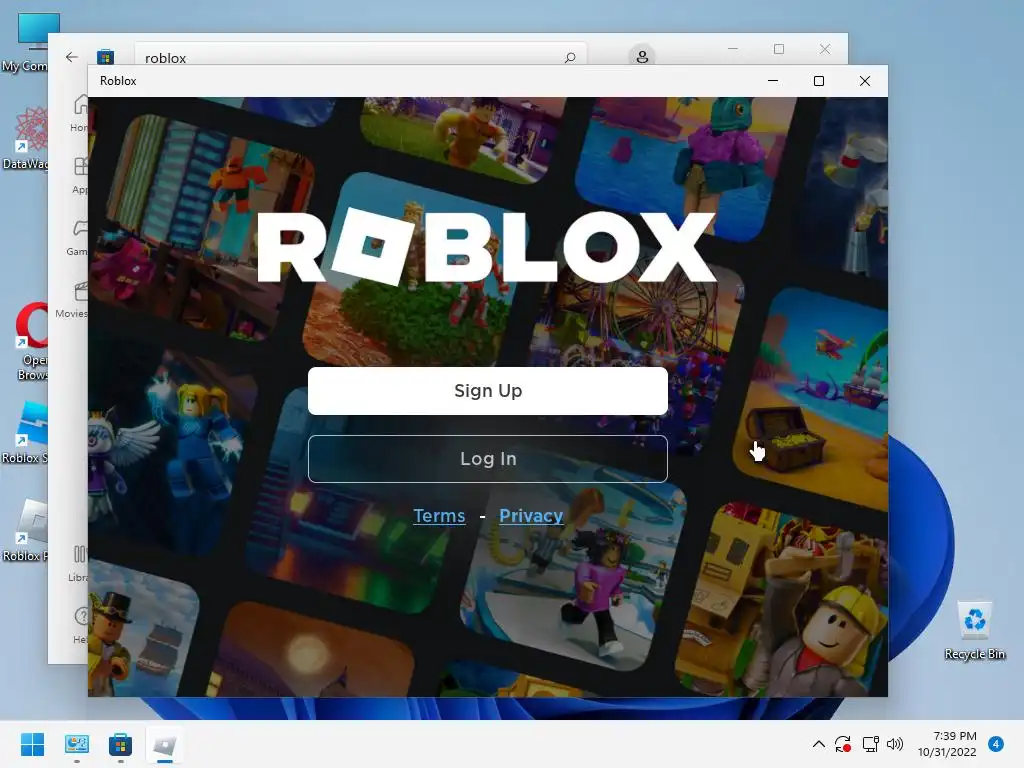
Task: Open the Windows Start menu
Action: 32,744
